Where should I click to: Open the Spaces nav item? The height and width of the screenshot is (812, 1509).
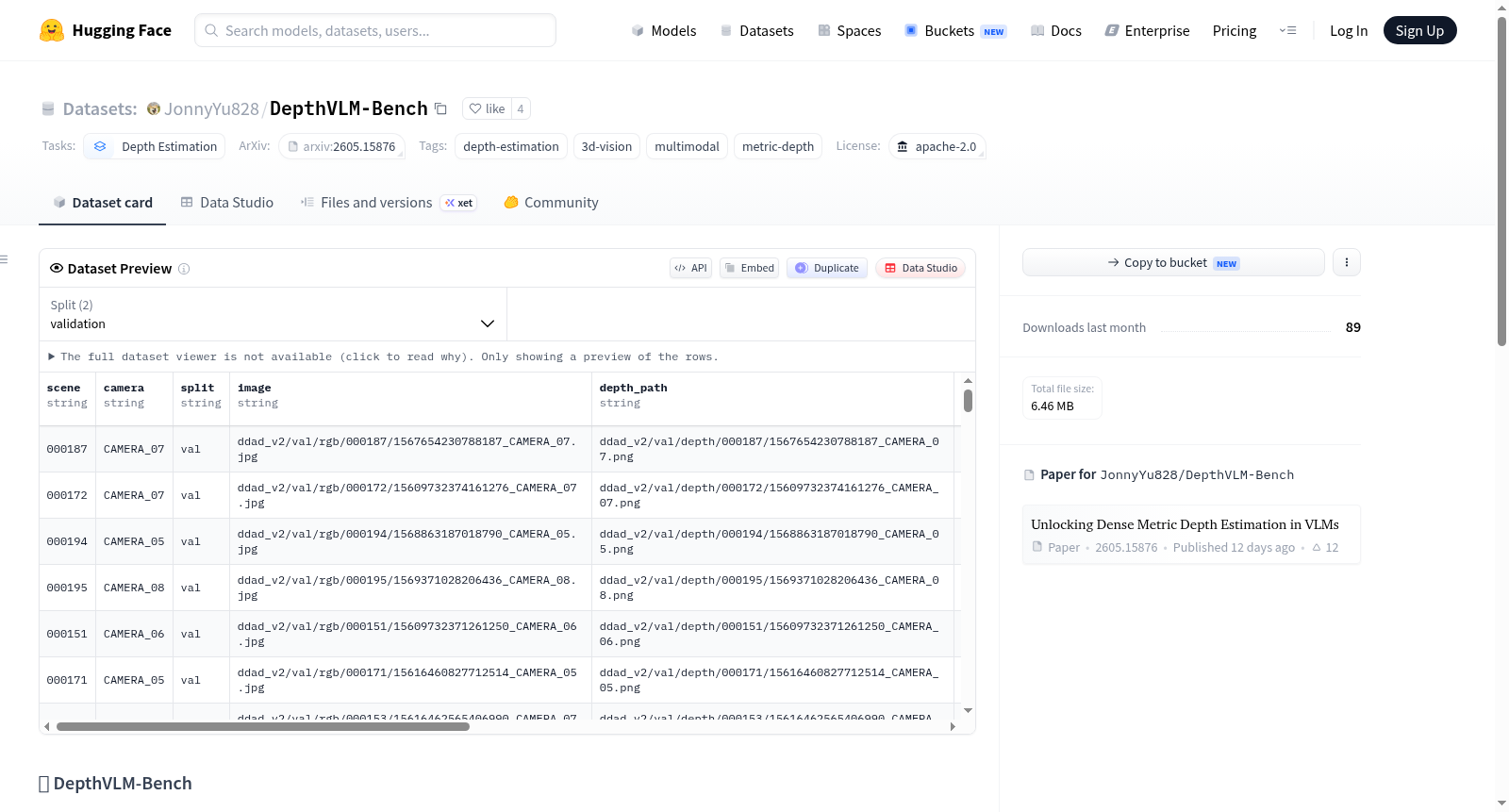[849, 30]
